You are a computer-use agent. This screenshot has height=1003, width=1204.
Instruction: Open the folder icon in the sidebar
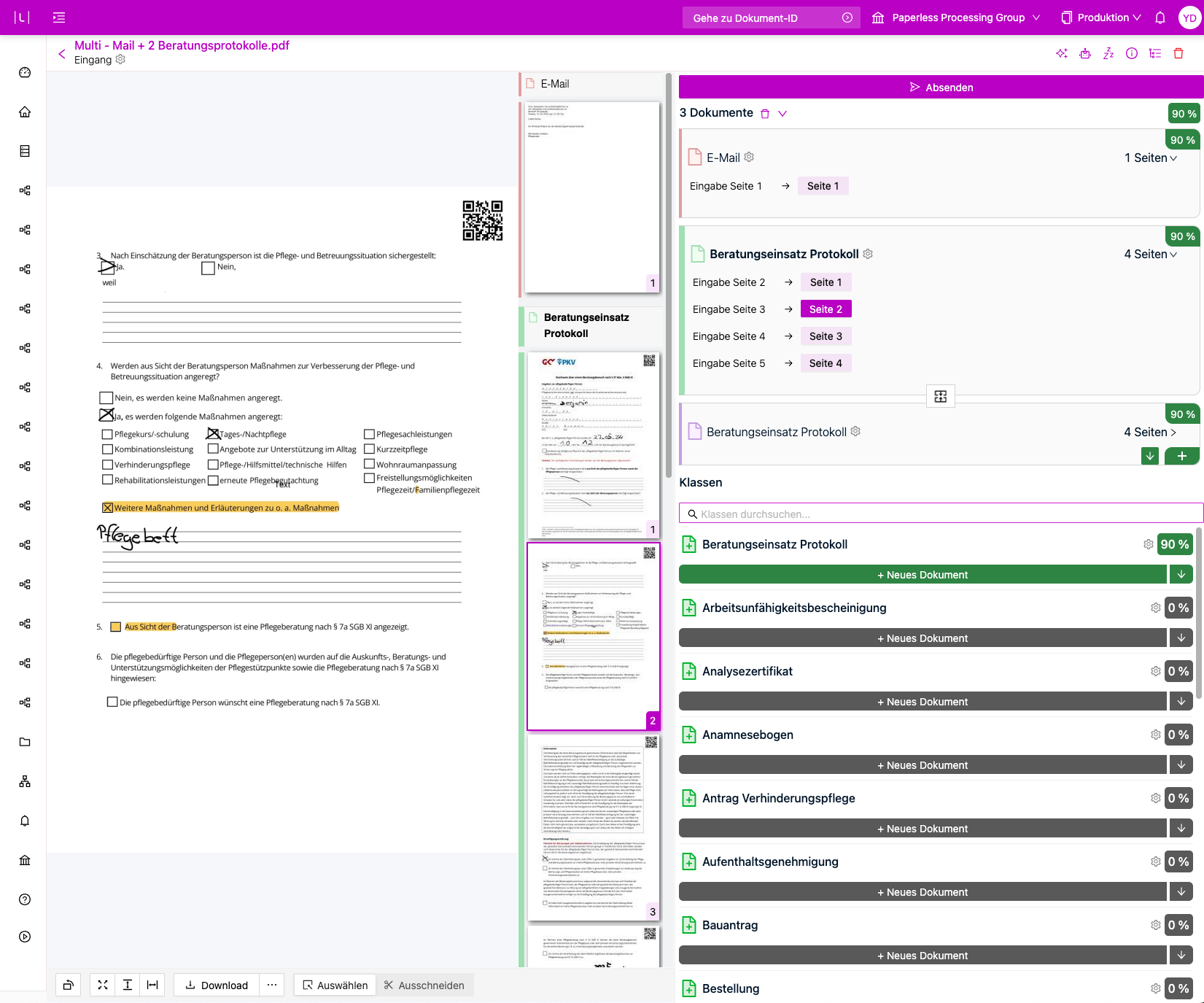click(x=25, y=742)
